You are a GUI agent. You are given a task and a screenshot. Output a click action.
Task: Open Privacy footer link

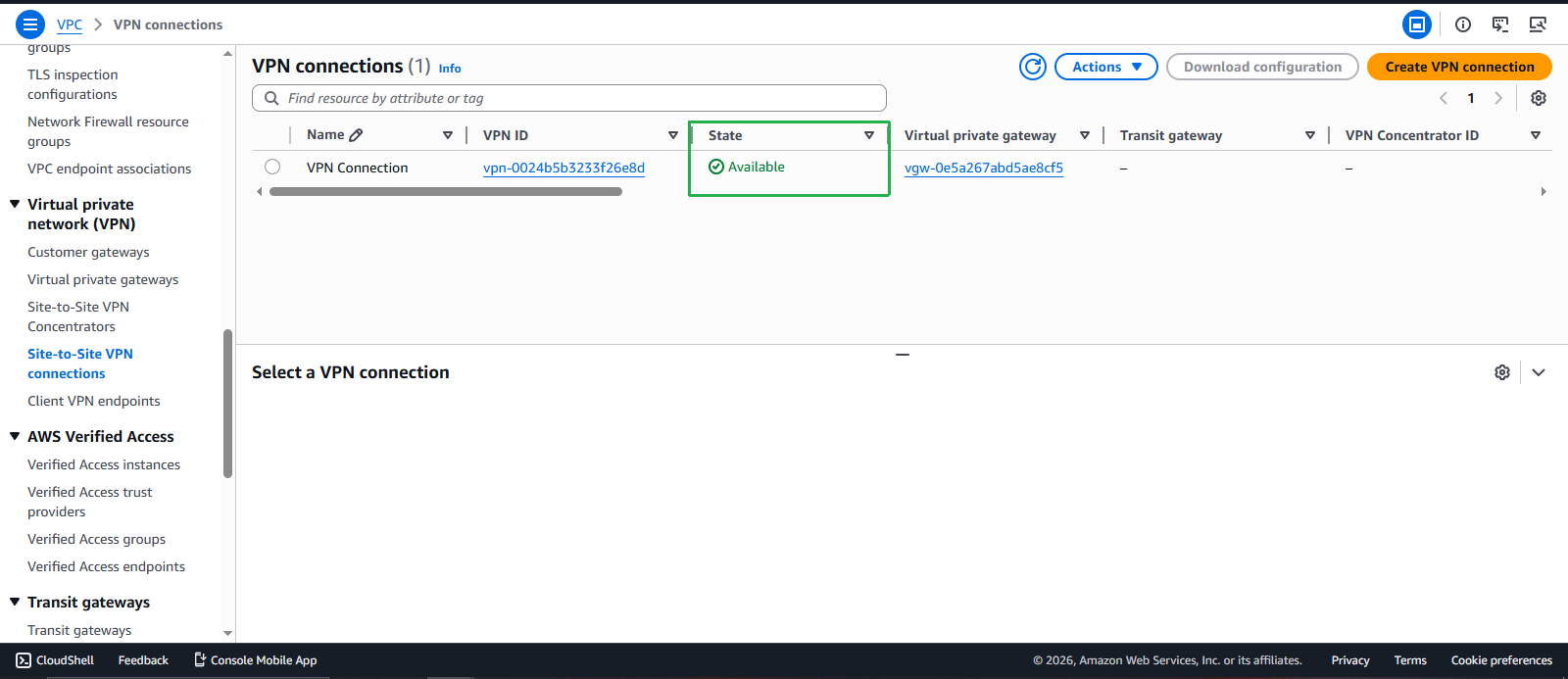[x=1350, y=660]
